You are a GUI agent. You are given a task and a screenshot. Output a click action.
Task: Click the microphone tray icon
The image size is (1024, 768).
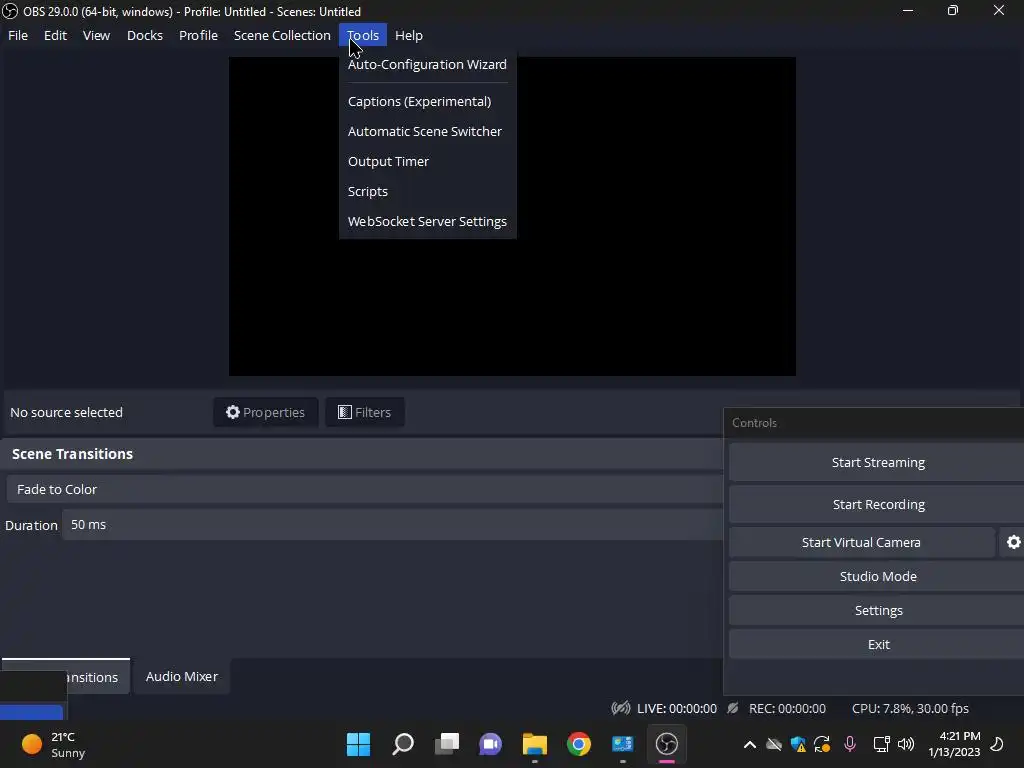tap(850, 744)
